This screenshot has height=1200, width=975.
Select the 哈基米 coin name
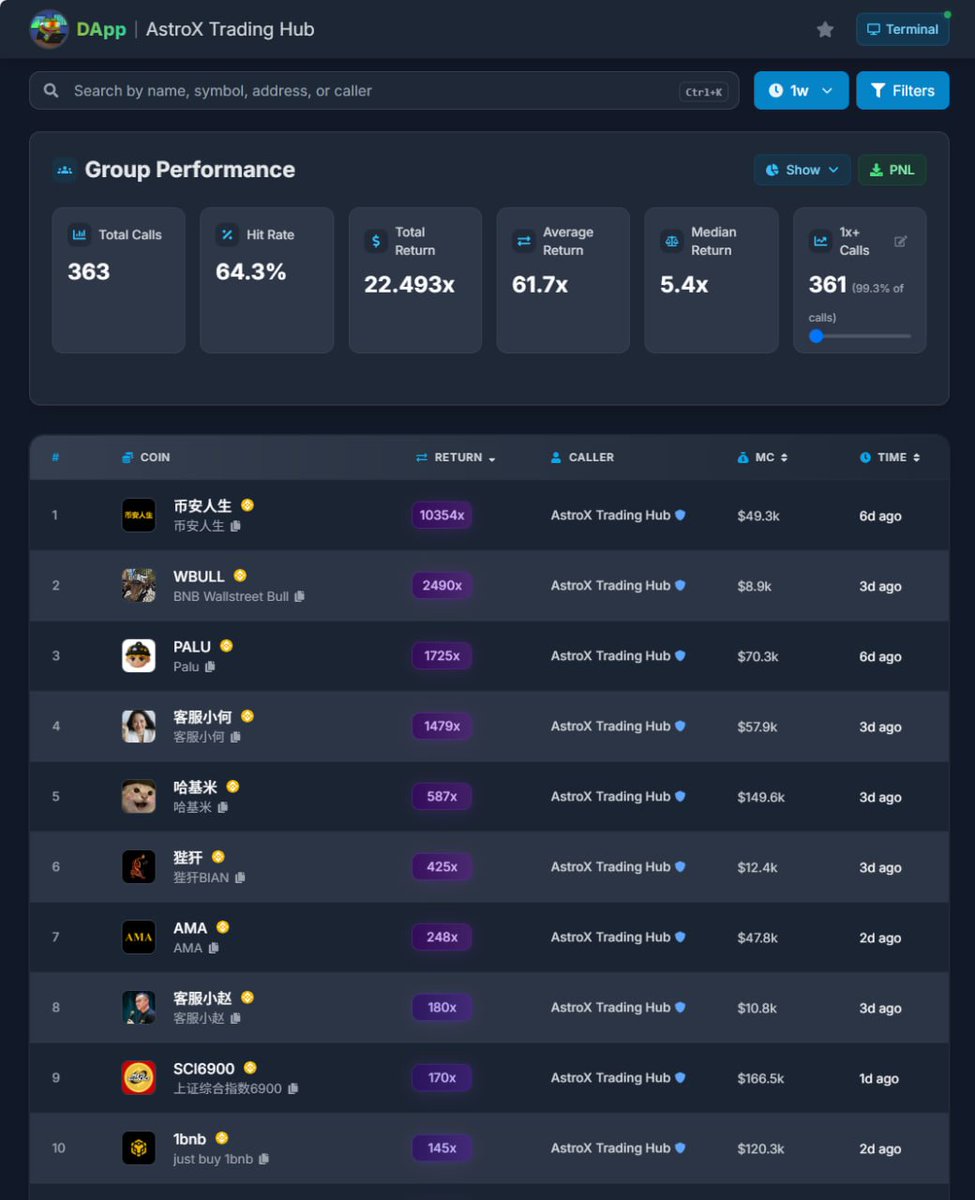coord(195,786)
